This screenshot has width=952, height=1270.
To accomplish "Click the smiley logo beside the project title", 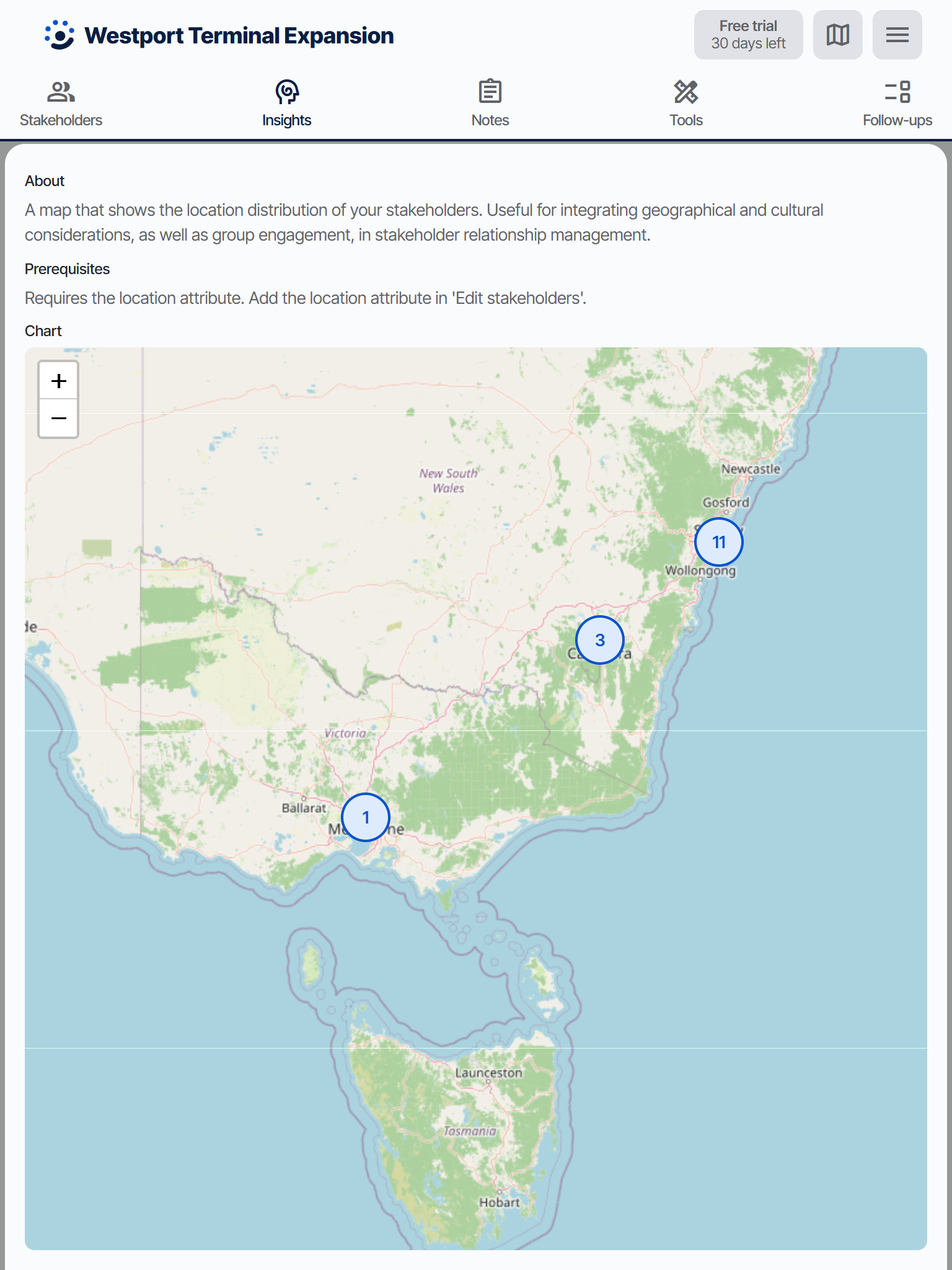I will [x=59, y=35].
